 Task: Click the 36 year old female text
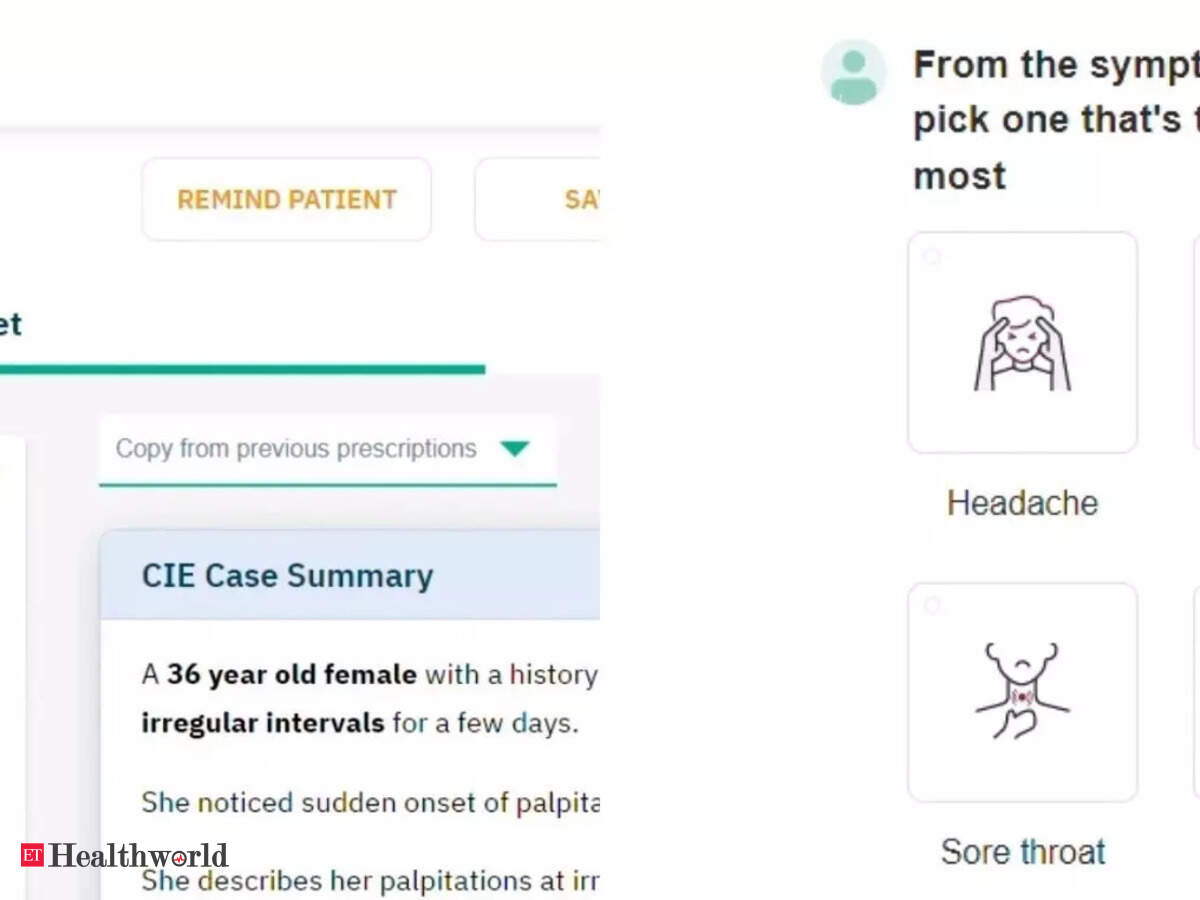click(x=291, y=675)
